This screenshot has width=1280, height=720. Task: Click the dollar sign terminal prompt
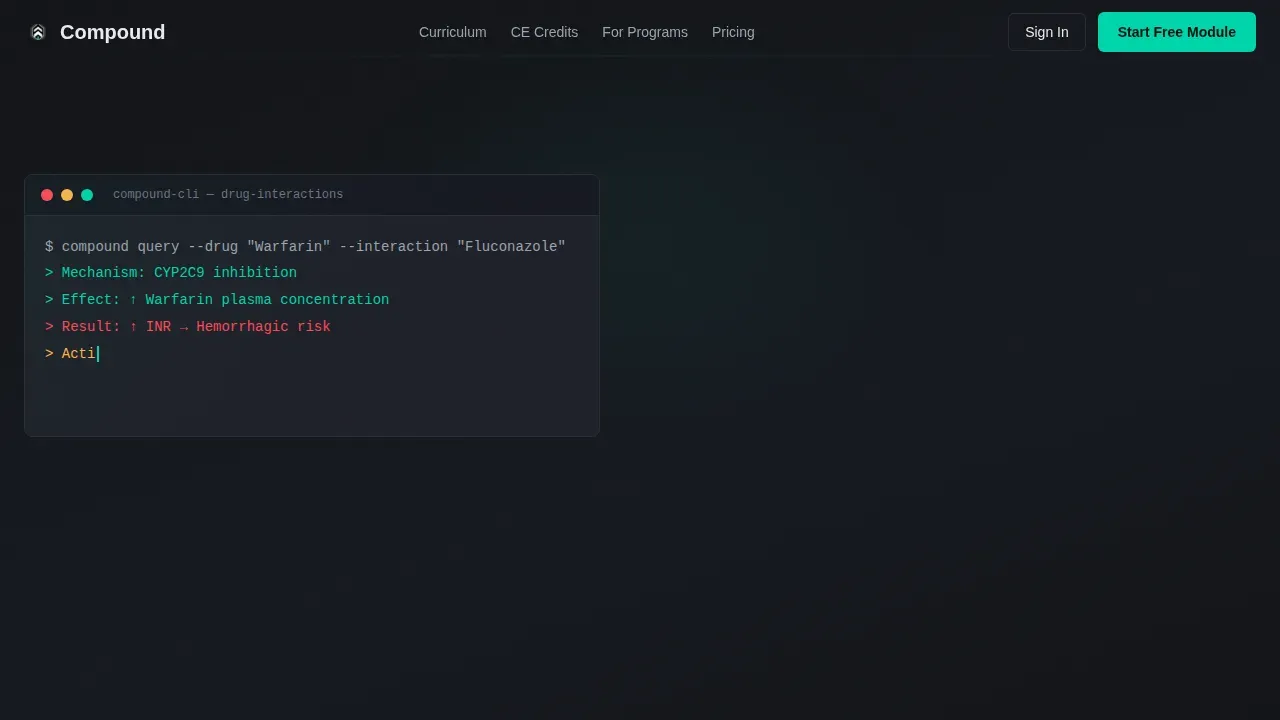click(49, 246)
